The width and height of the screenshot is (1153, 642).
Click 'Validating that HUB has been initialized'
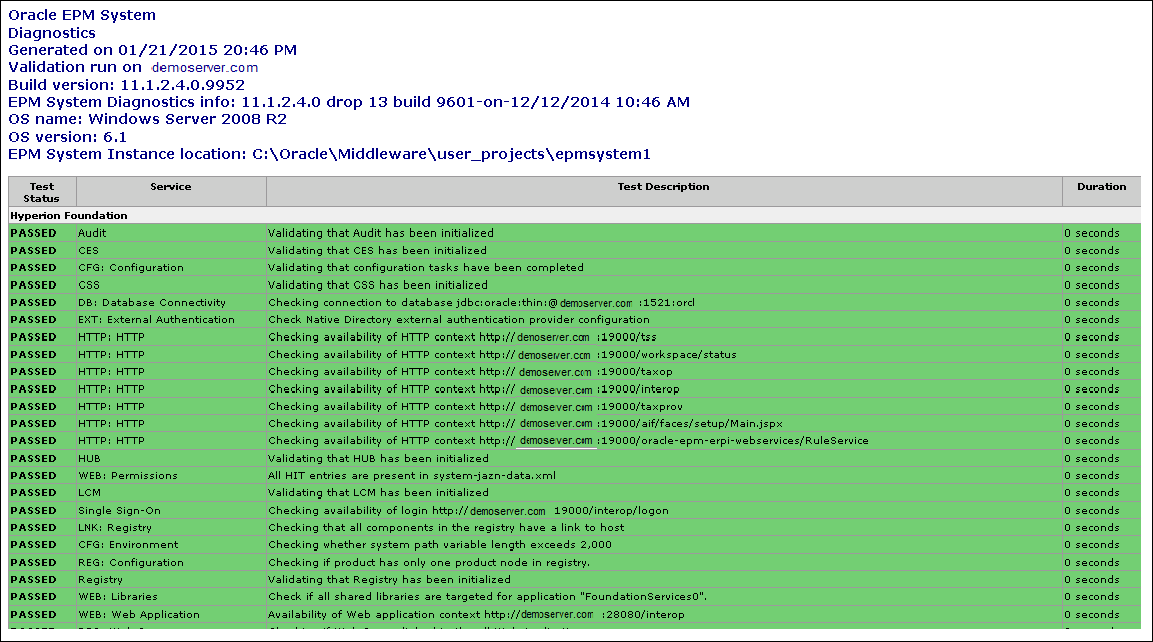coord(378,458)
